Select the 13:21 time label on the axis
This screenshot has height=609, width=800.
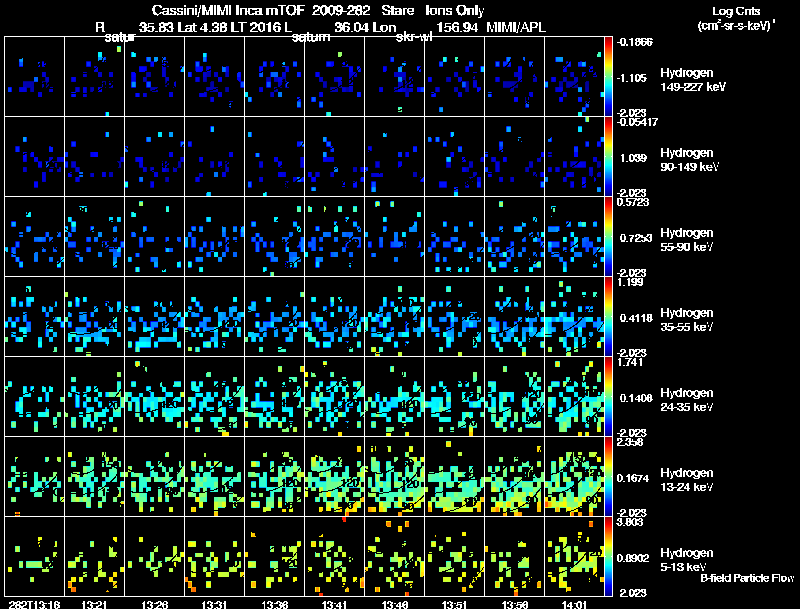(x=95, y=604)
